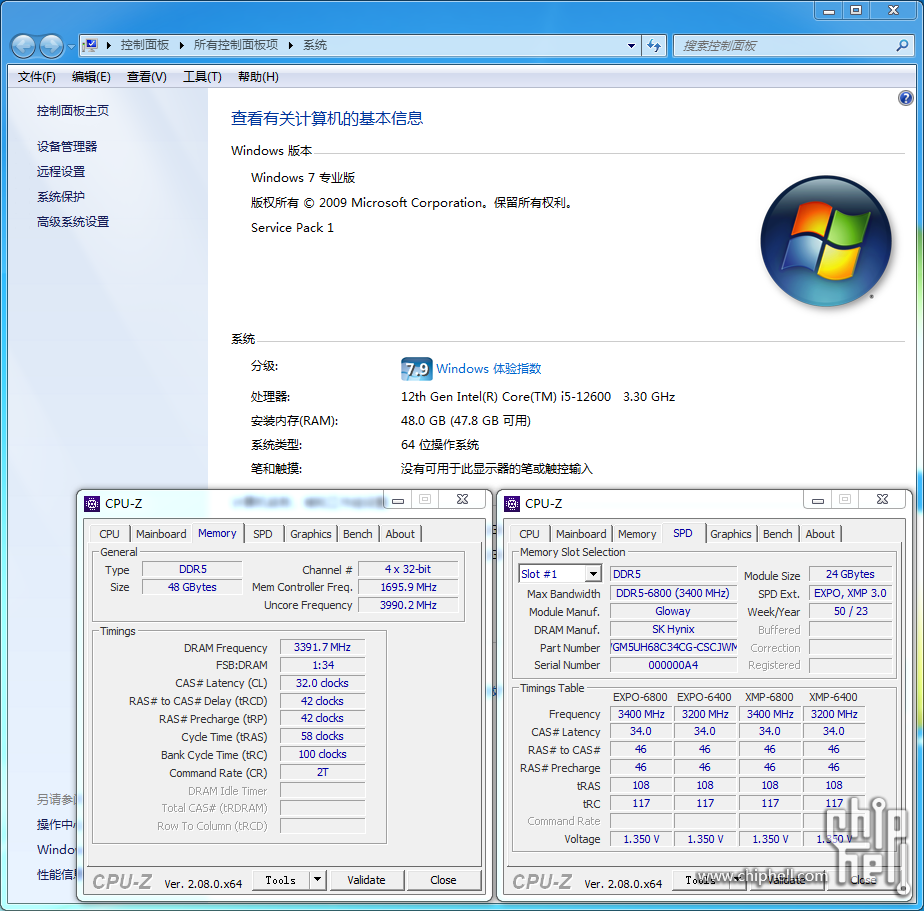This screenshot has width=924, height=911.
Task: Click the Windows Experience Index 7.9 badge
Action: click(x=417, y=369)
